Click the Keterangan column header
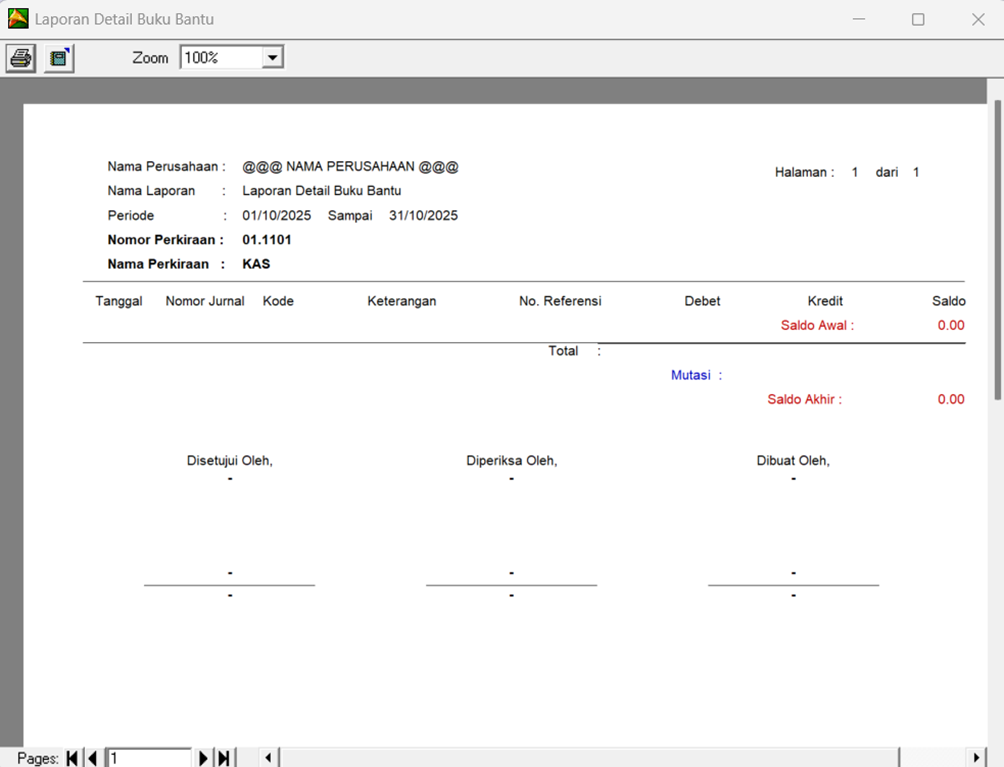The width and height of the screenshot is (1004, 767). click(x=401, y=301)
